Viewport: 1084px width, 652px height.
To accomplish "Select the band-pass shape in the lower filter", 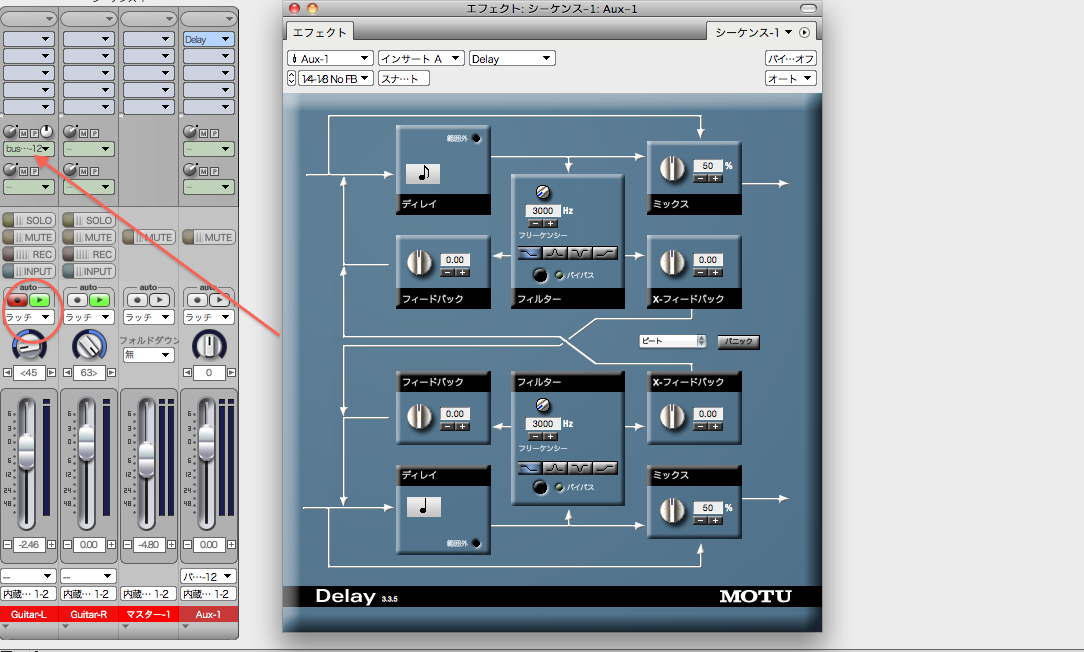I will tap(555, 468).
